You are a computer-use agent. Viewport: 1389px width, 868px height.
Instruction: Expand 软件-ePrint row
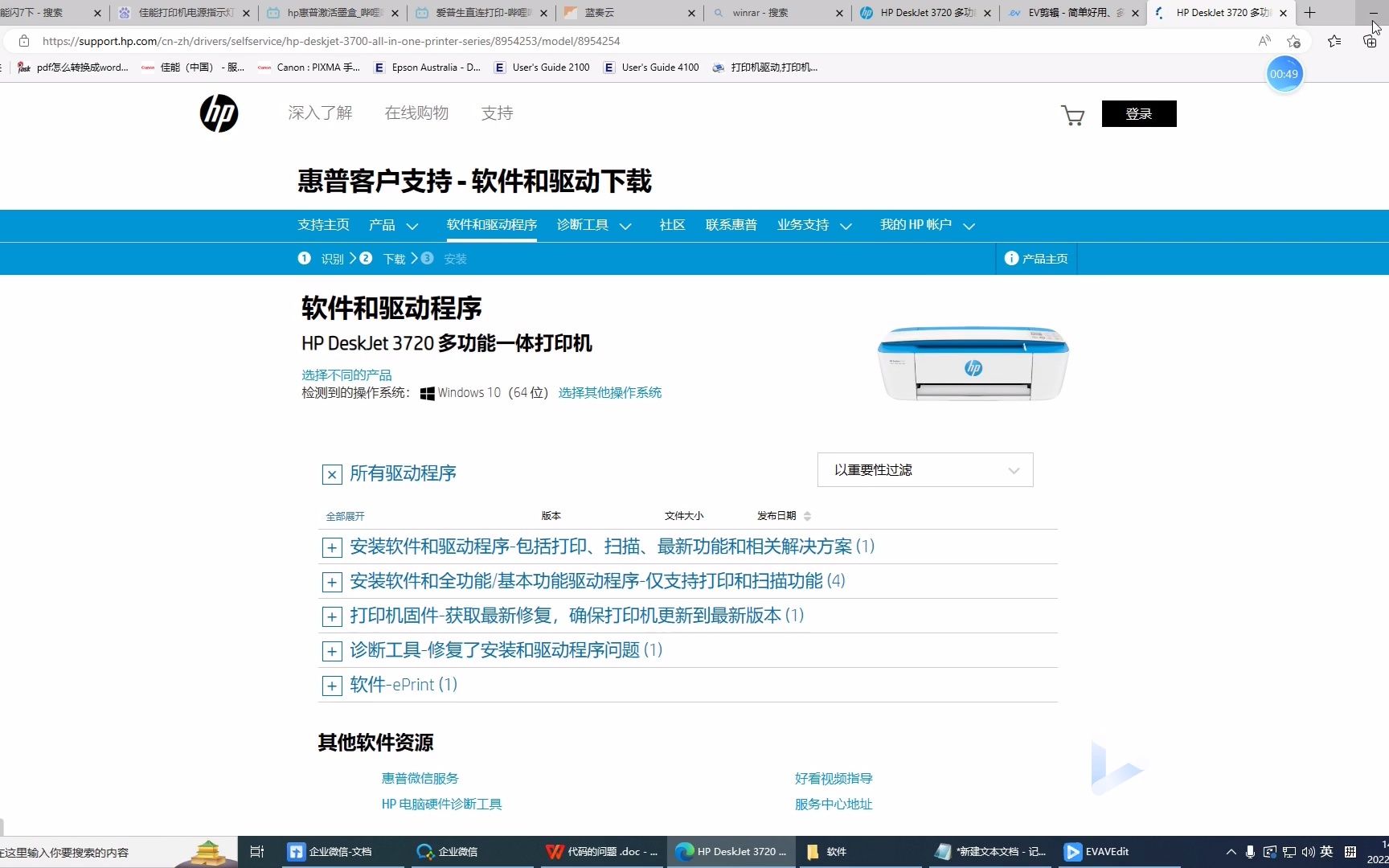pos(332,686)
